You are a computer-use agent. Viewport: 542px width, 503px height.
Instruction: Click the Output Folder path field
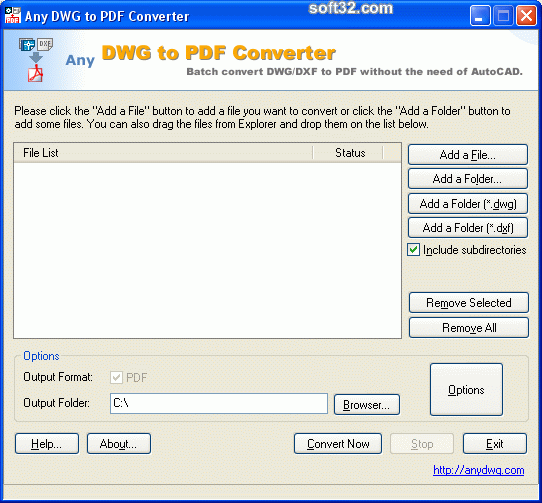219,403
